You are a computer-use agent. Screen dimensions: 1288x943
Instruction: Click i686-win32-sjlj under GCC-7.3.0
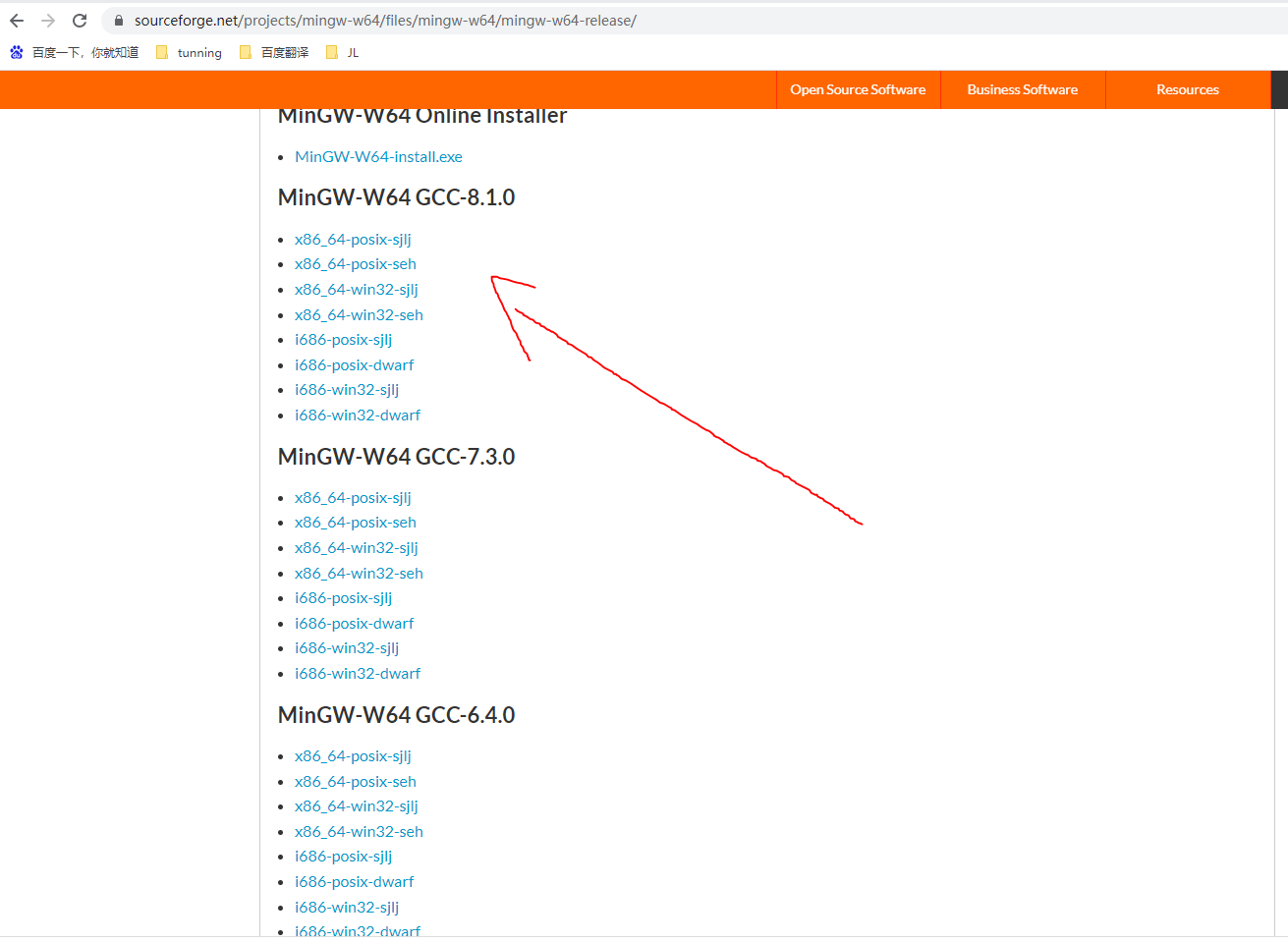(347, 648)
